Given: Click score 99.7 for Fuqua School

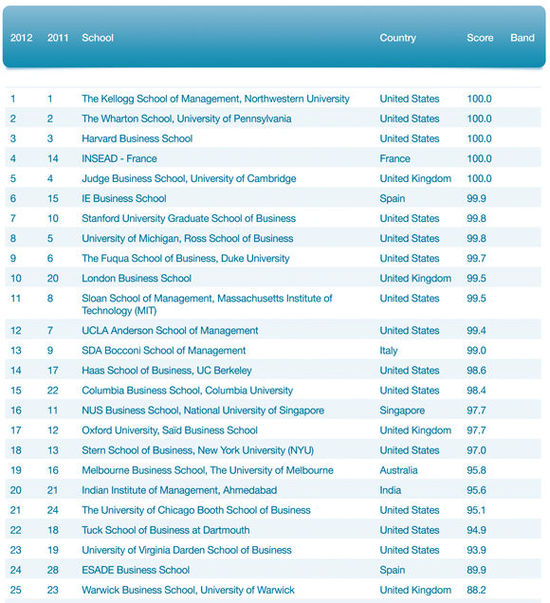Looking at the screenshot, I should pos(476,258).
